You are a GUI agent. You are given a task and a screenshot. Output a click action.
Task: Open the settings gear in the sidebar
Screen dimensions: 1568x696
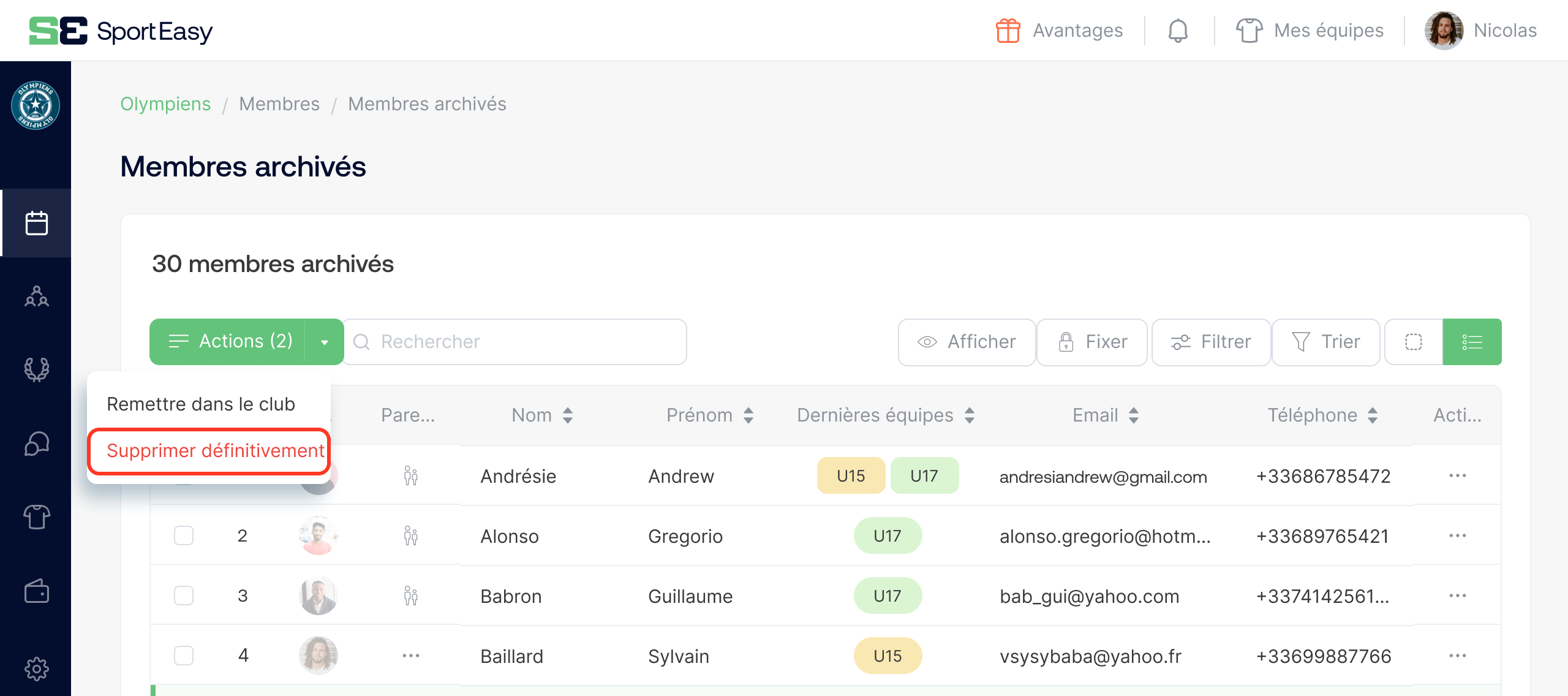(37, 668)
